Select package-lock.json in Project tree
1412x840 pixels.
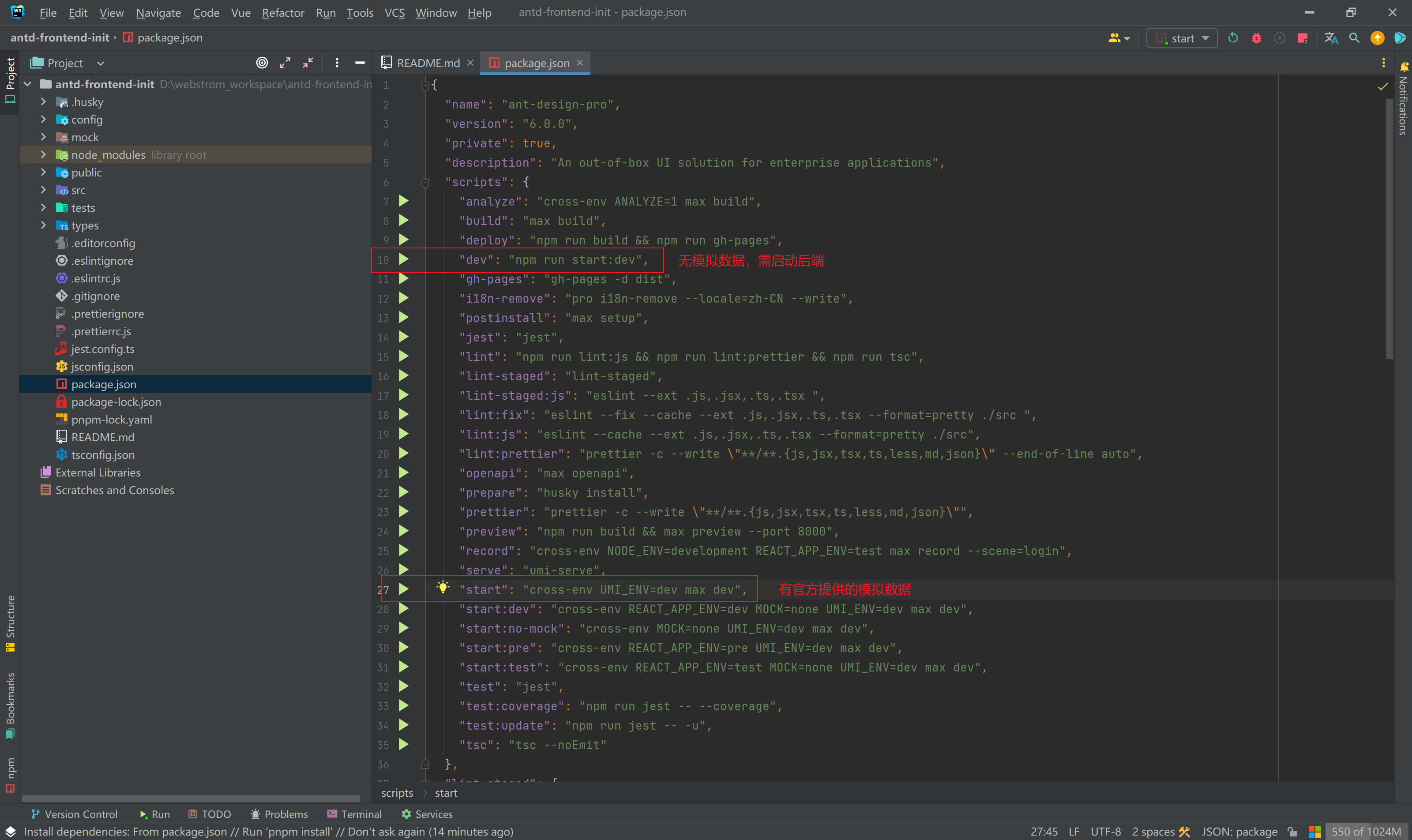116,402
